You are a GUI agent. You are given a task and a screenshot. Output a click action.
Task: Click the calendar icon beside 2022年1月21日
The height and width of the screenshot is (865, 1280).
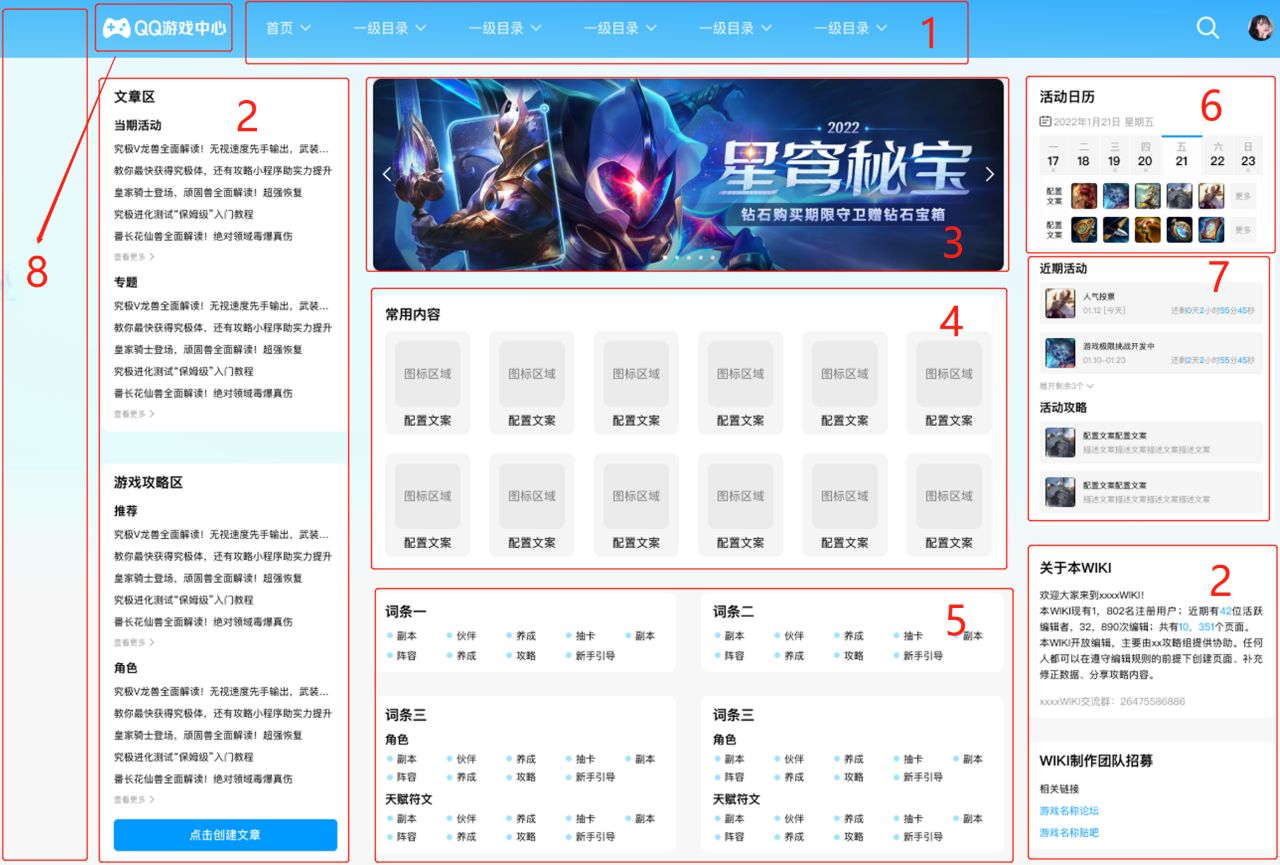[1045, 122]
